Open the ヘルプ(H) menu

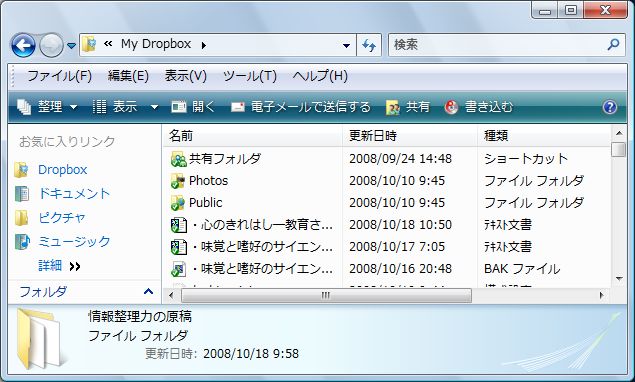point(320,76)
